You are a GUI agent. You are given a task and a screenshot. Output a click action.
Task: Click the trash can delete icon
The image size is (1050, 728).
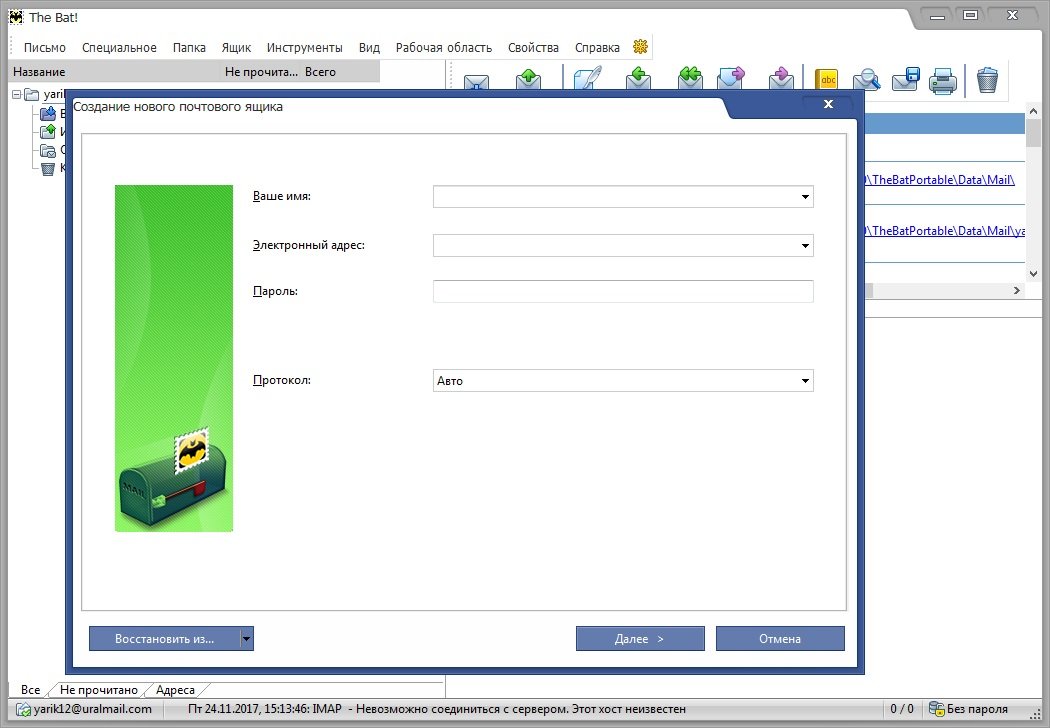(987, 80)
